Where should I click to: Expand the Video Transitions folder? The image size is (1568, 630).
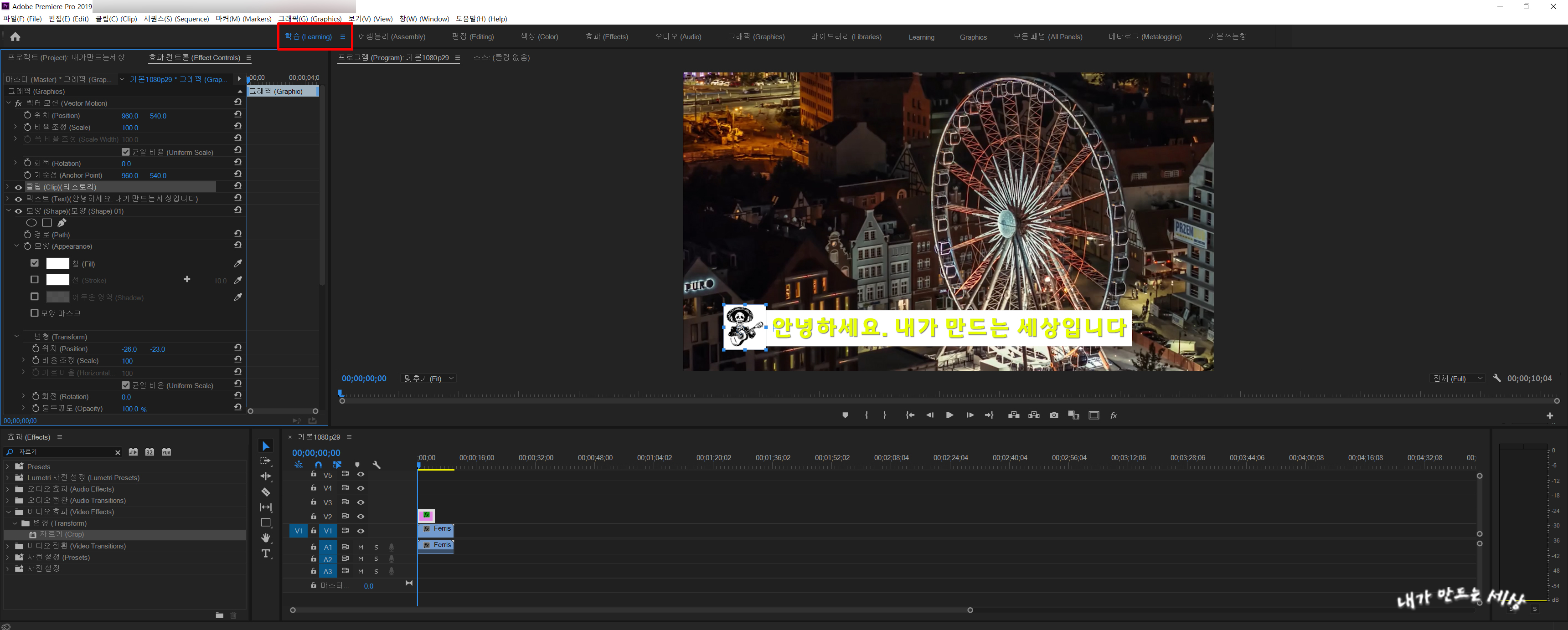8,546
